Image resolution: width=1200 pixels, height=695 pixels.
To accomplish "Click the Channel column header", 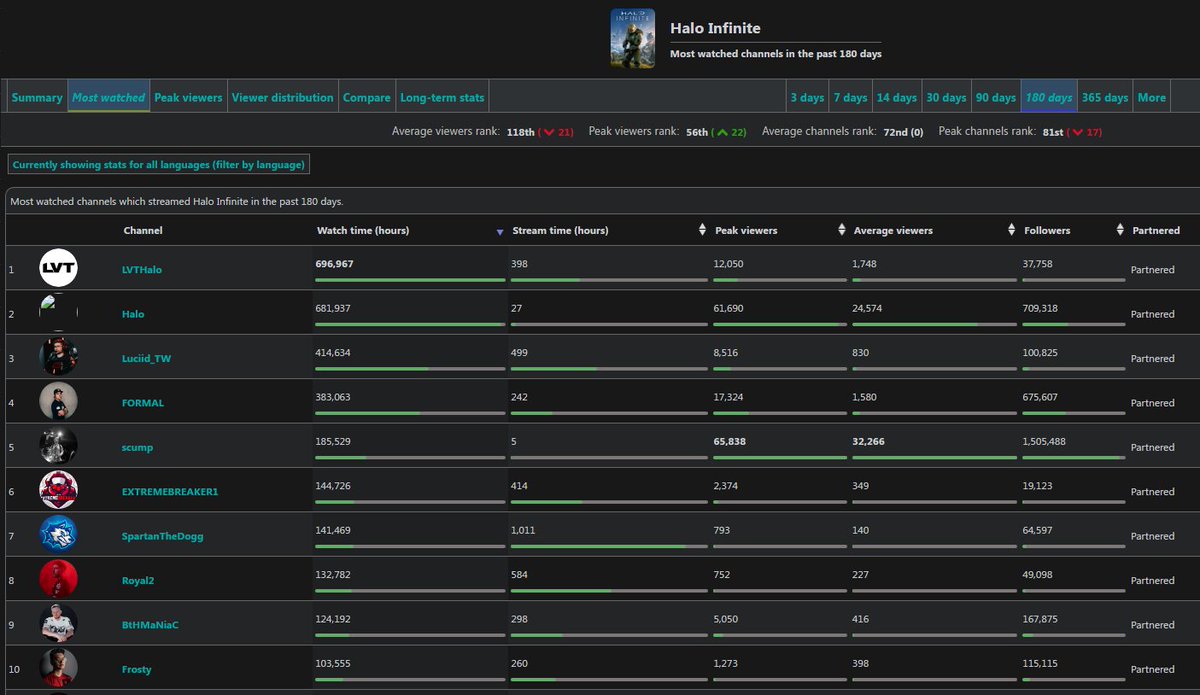I will 143,230.
